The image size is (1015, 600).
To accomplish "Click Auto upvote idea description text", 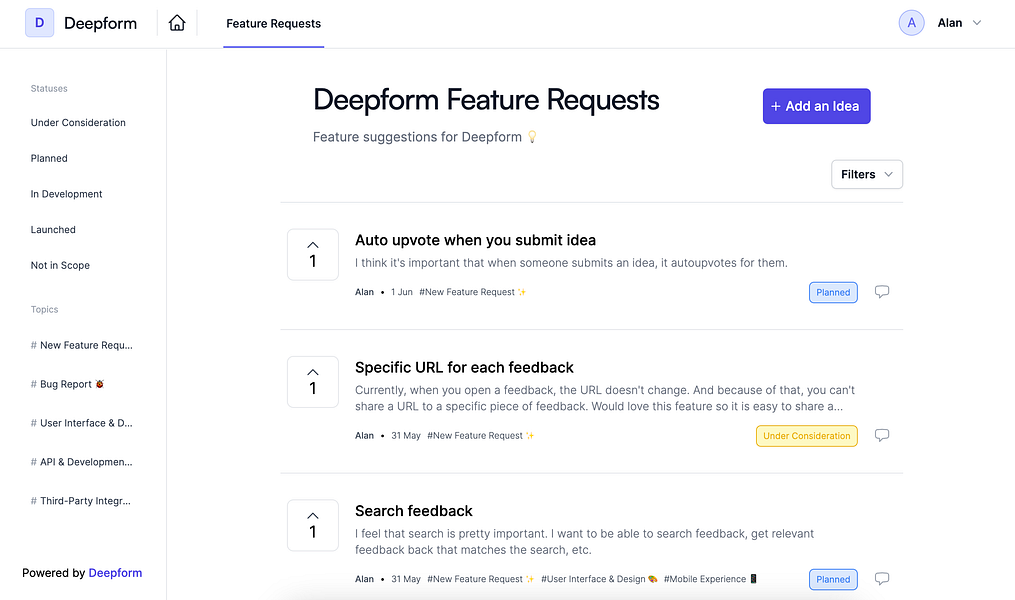I will click(x=571, y=263).
